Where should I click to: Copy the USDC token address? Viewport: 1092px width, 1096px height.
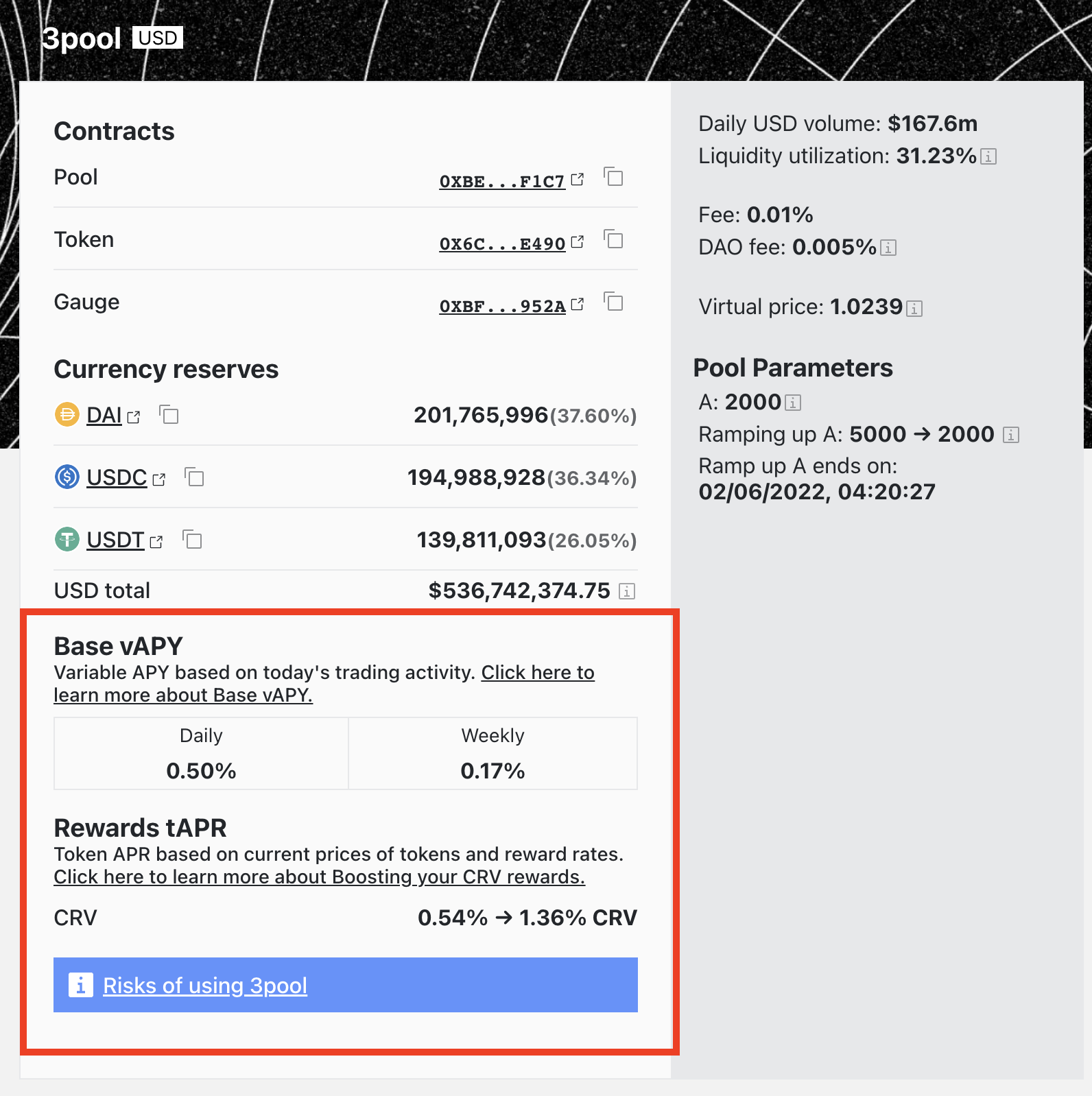point(194,477)
